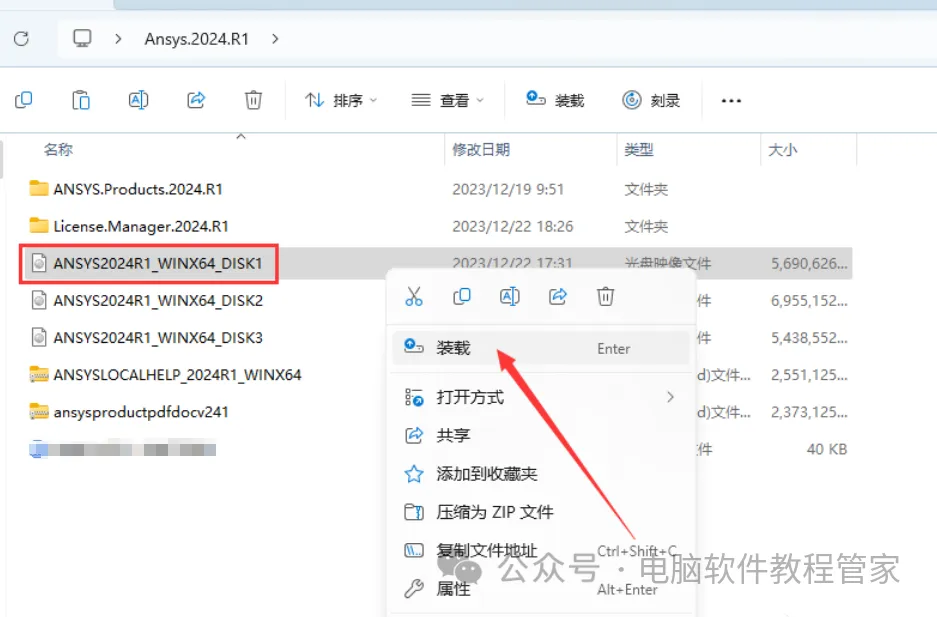Click the 刻录 burn toolbar button
937x617 pixels.
tap(651, 100)
